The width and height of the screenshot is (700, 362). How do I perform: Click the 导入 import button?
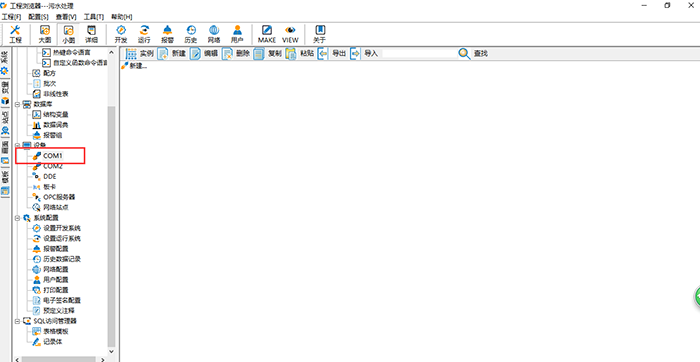click(x=364, y=54)
